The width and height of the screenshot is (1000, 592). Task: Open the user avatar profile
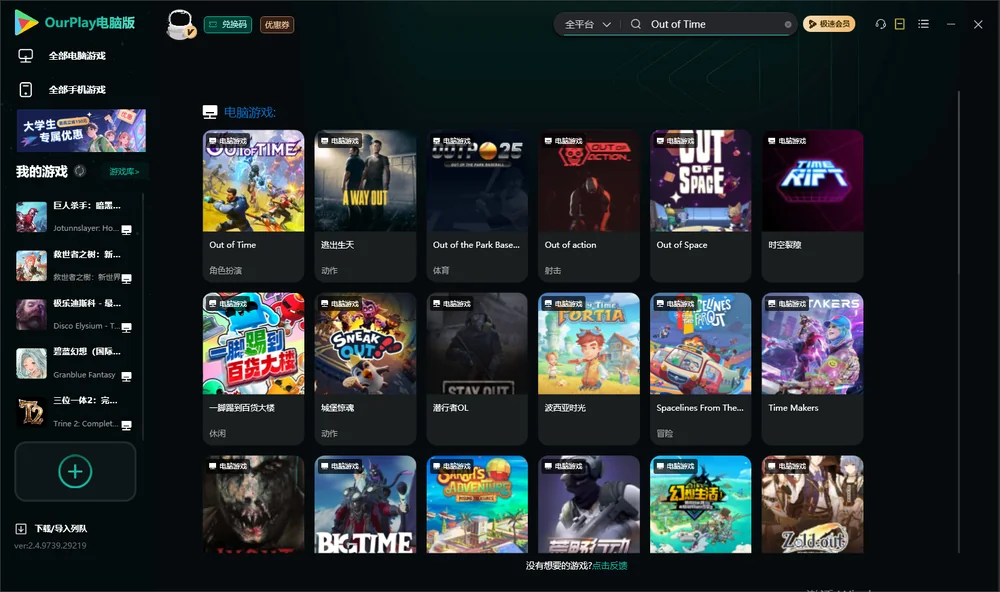pyautogui.click(x=180, y=24)
